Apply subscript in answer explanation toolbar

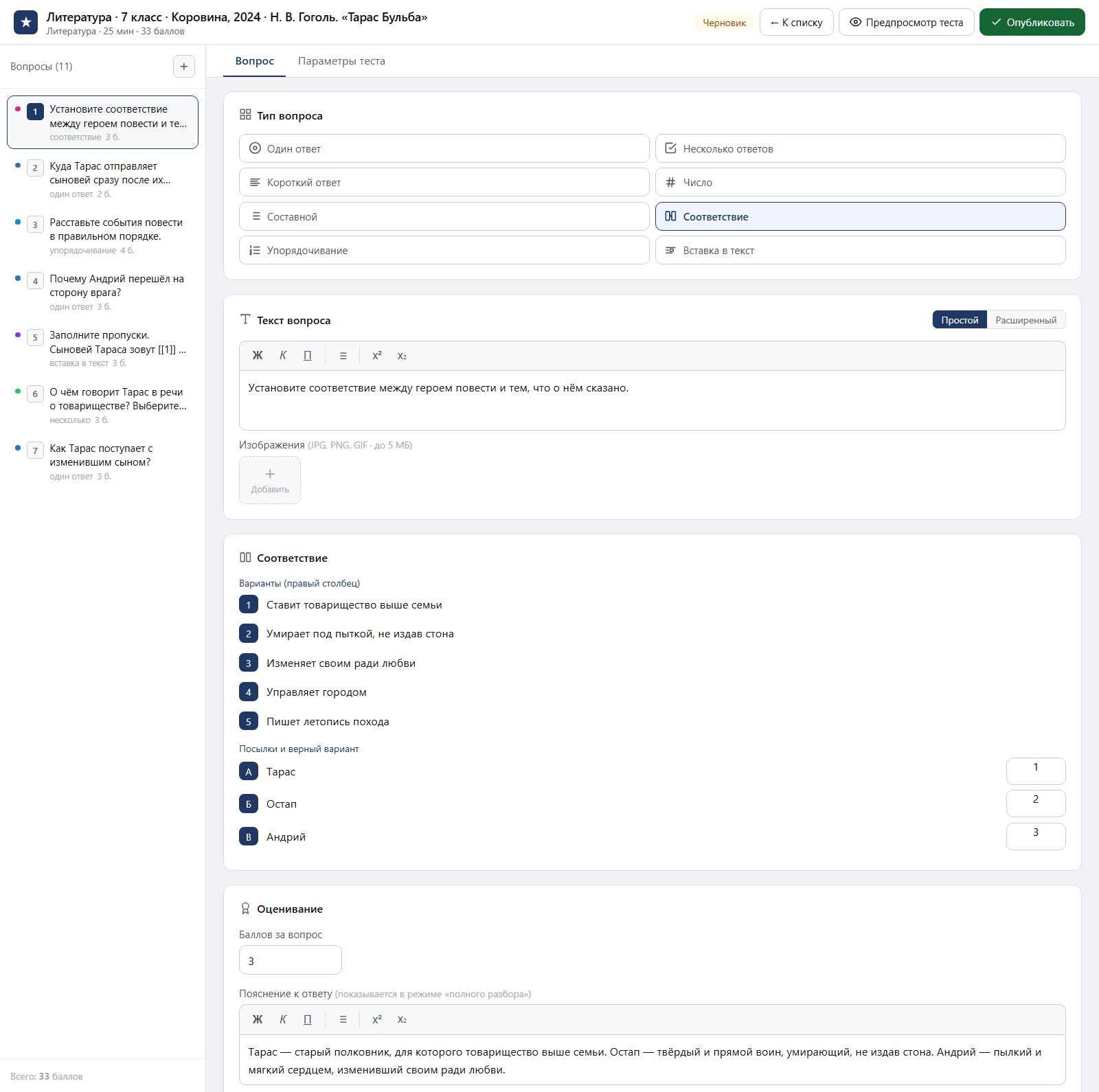click(402, 1020)
